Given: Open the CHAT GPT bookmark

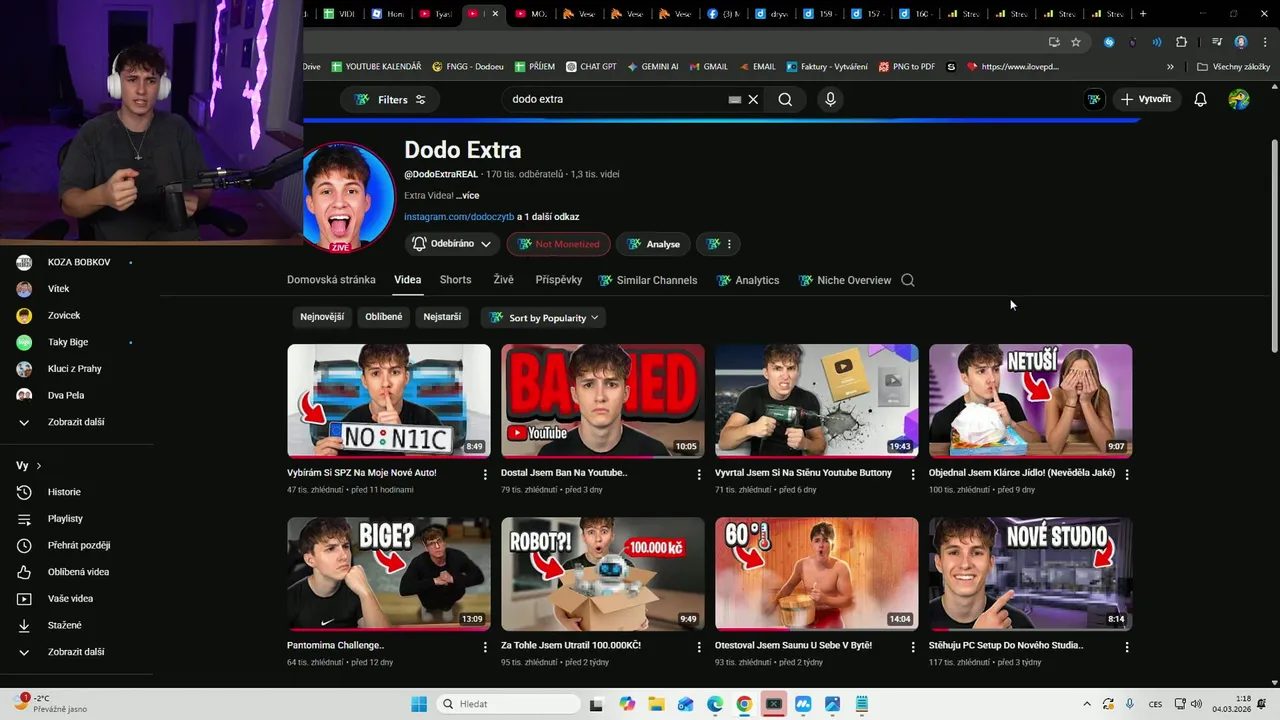Looking at the screenshot, I should (x=591, y=67).
